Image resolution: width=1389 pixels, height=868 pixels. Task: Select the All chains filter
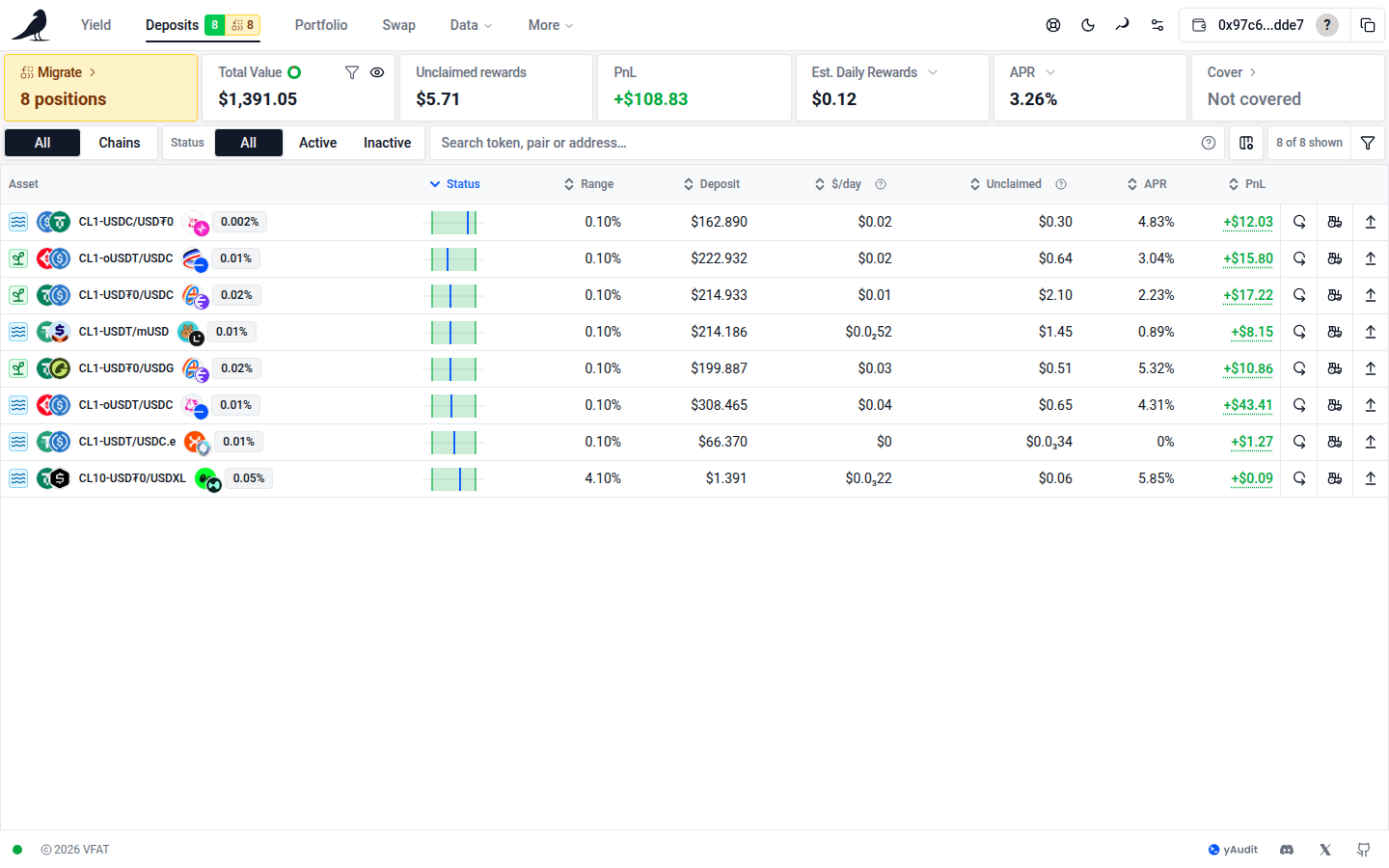tap(42, 143)
